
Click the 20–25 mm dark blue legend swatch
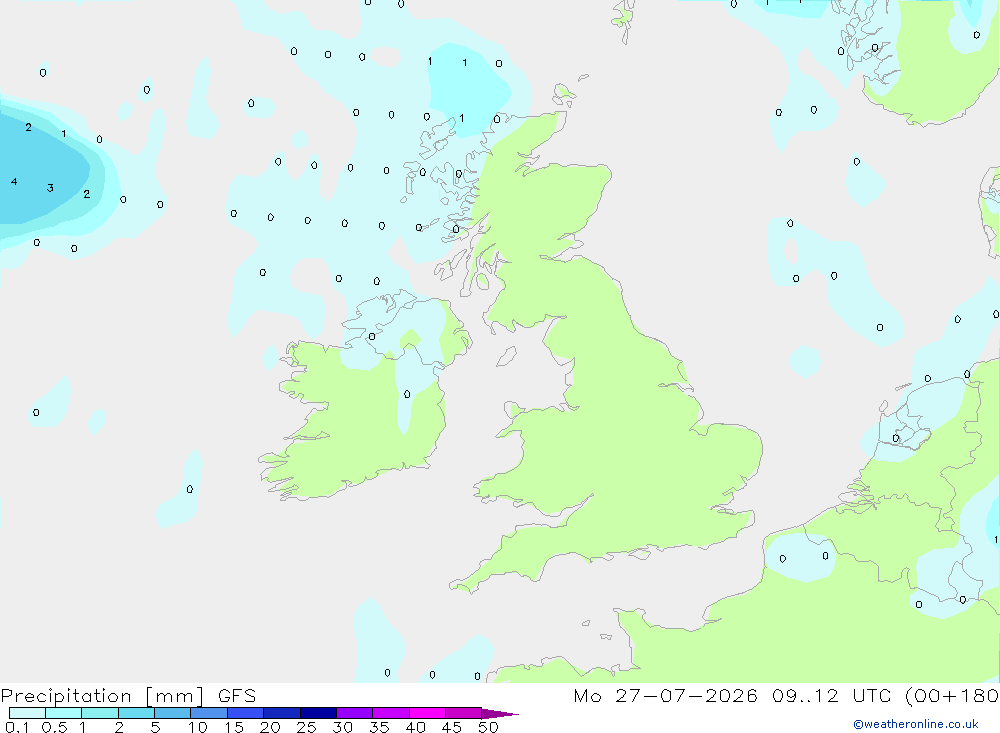(282, 713)
